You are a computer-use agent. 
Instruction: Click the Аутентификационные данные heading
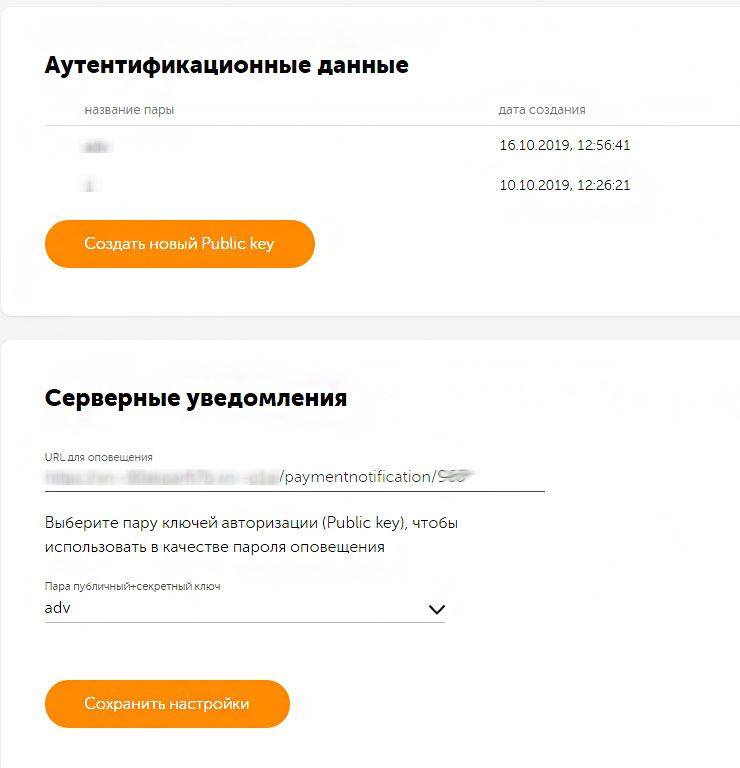tap(227, 66)
